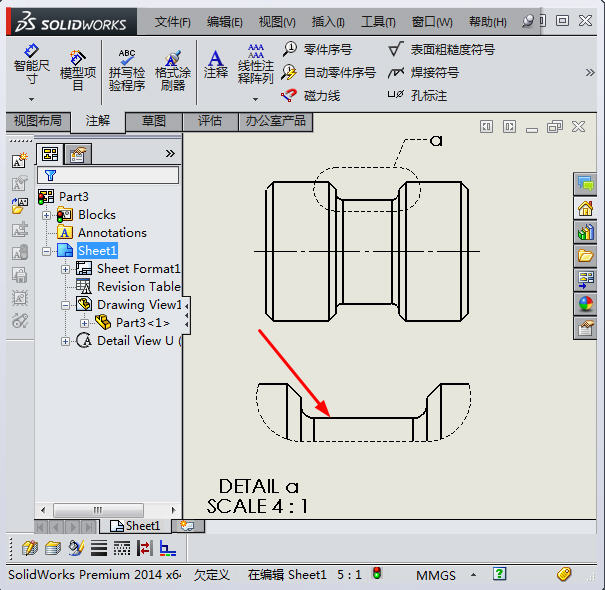Expand the Detail View tree node
The width and height of the screenshot is (605, 590).
[x=66, y=341]
